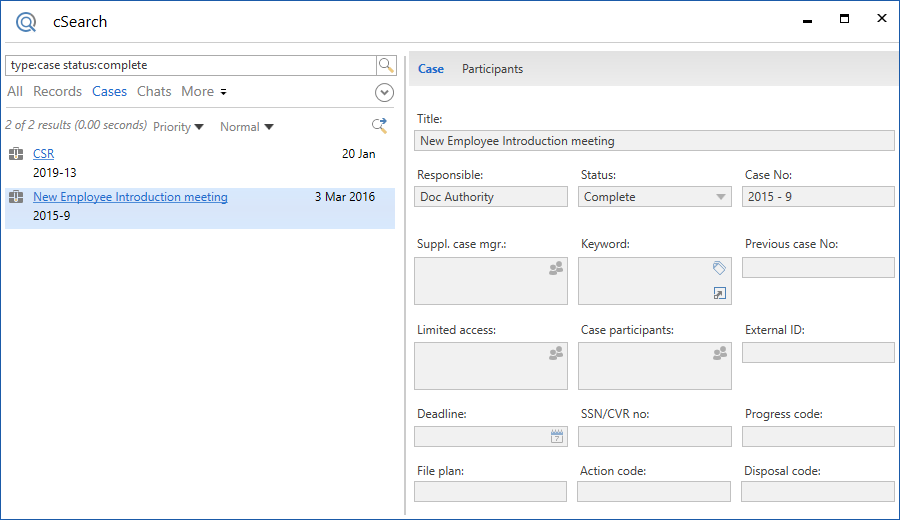The image size is (900, 520).
Task: Switch to the Participants tab
Action: 492,69
